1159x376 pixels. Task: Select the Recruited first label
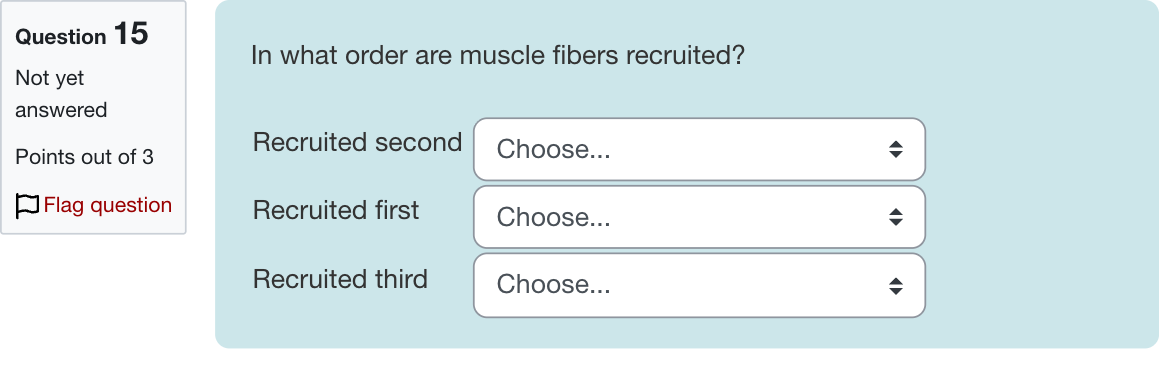click(x=336, y=210)
